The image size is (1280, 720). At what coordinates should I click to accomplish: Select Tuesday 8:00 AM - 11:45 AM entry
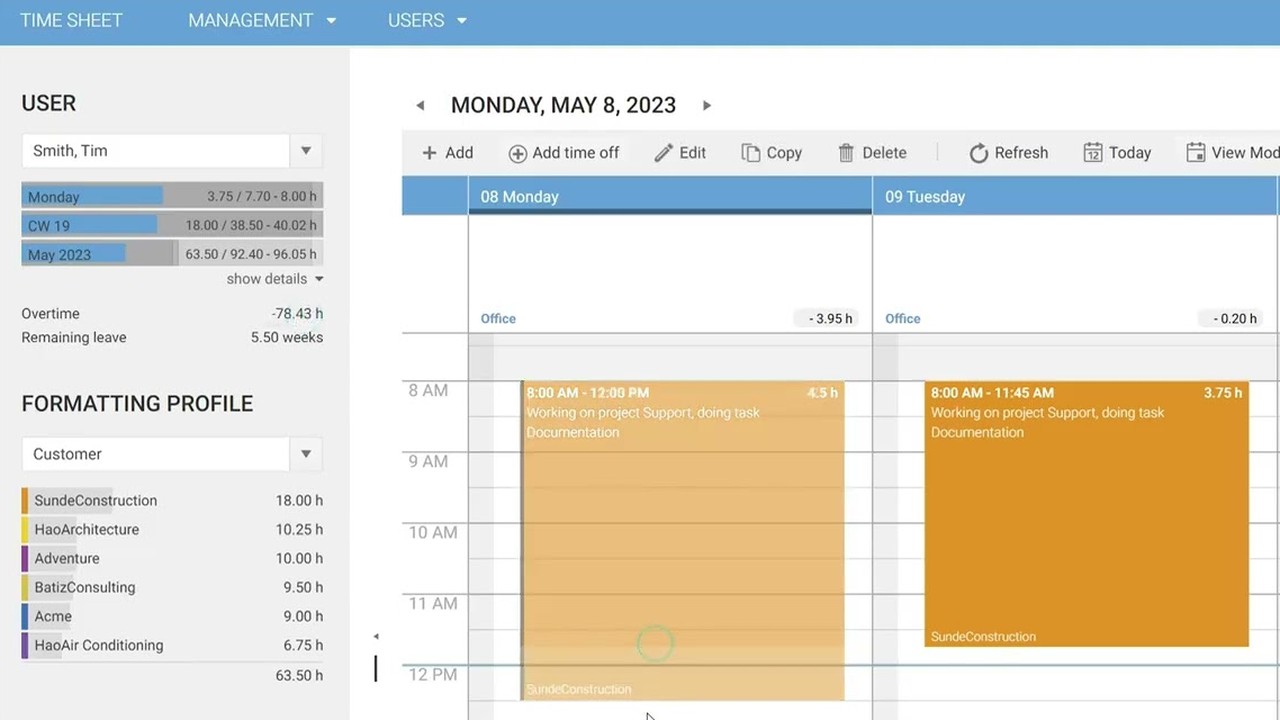(1087, 514)
